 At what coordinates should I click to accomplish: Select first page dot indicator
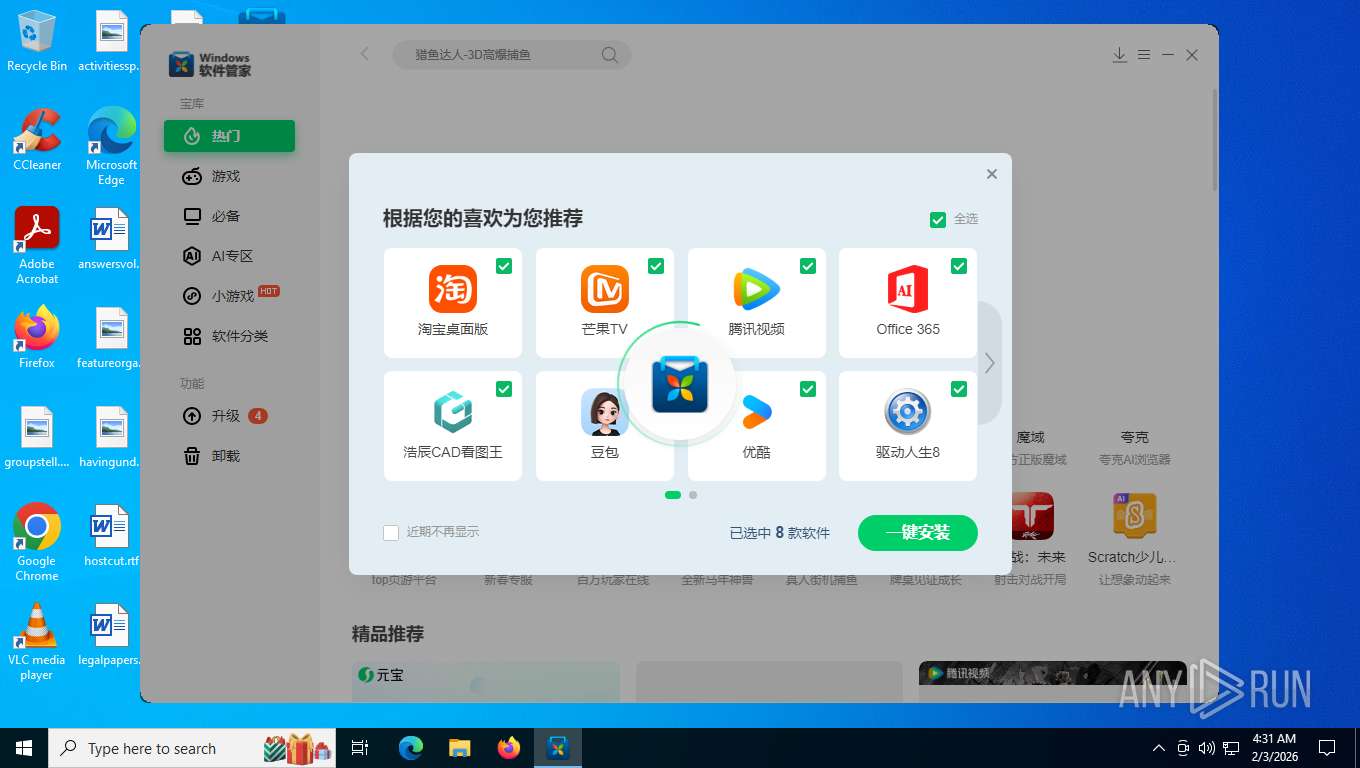click(x=673, y=495)
